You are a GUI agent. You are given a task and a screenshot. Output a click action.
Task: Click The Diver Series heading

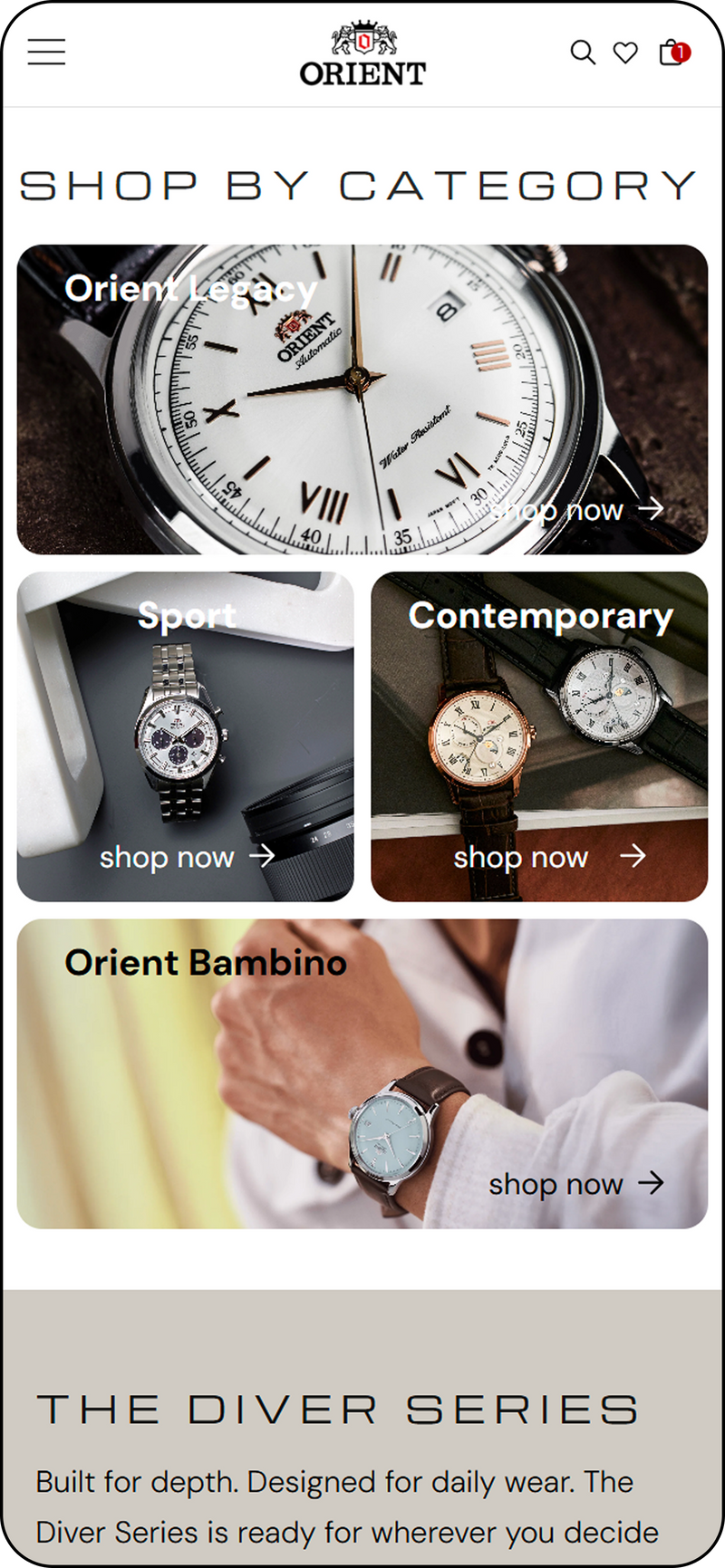point(337,1409)
